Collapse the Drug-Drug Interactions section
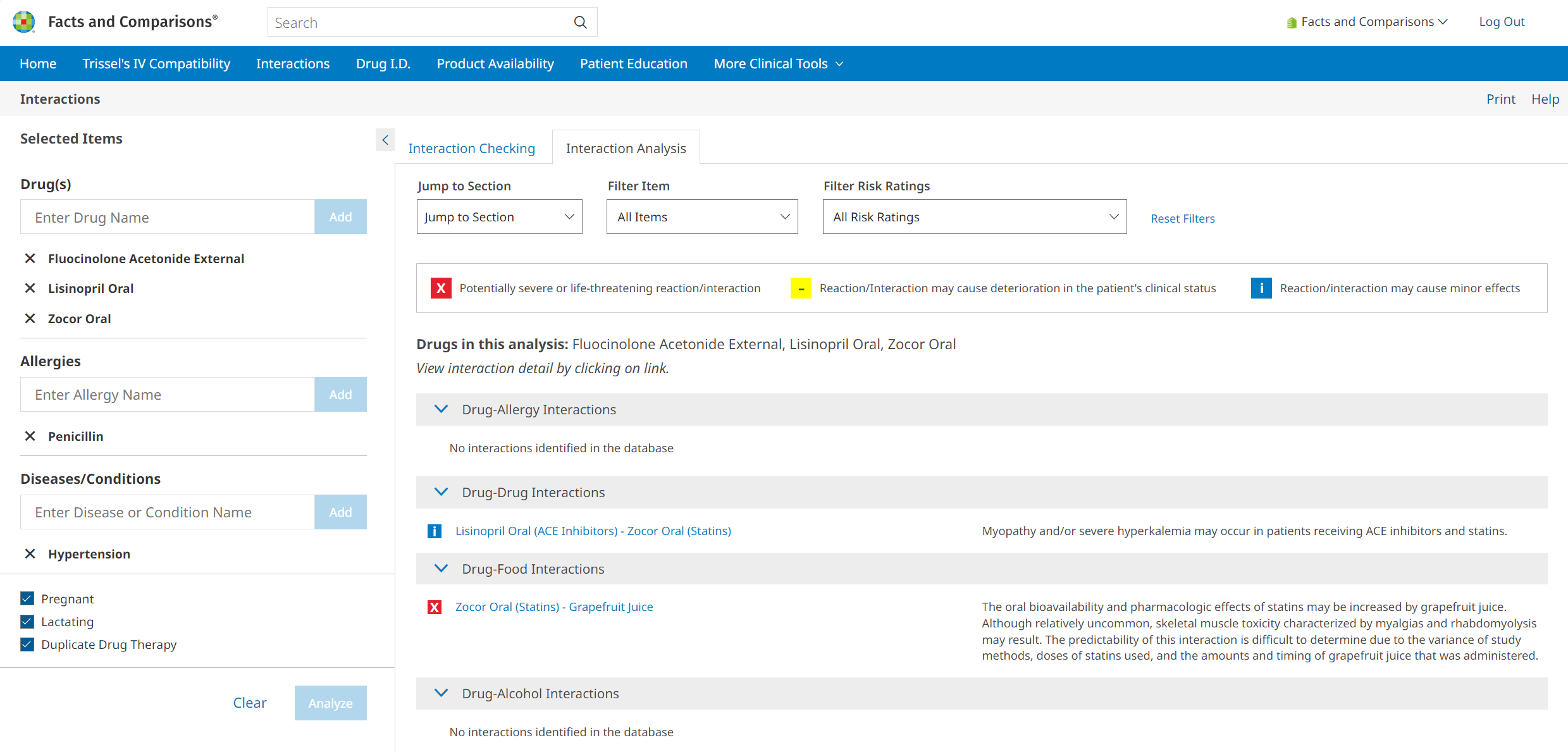Viewport: 1568px width, 752px height. point(441,492)
